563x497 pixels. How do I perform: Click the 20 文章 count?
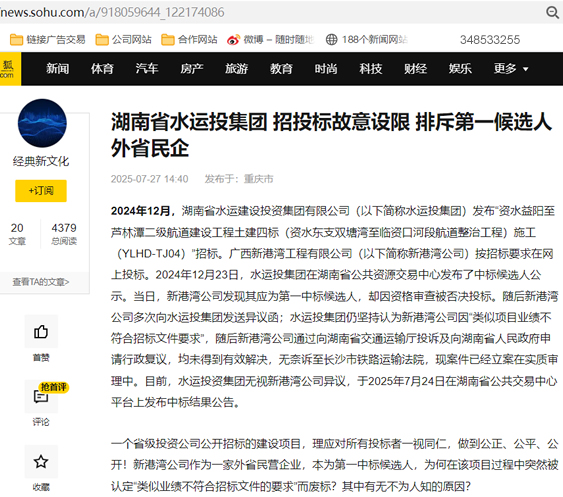17,233
